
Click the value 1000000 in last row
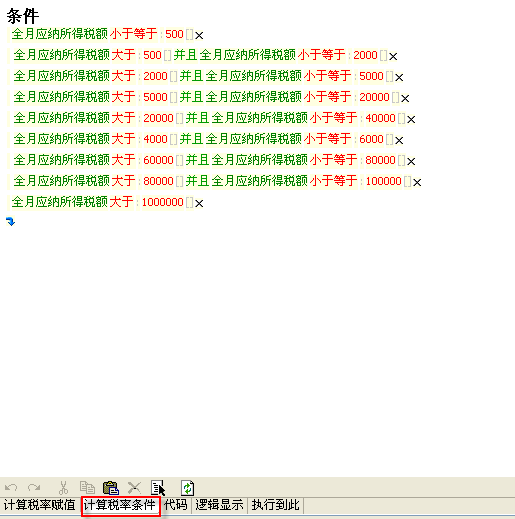(x=163, y=202)
